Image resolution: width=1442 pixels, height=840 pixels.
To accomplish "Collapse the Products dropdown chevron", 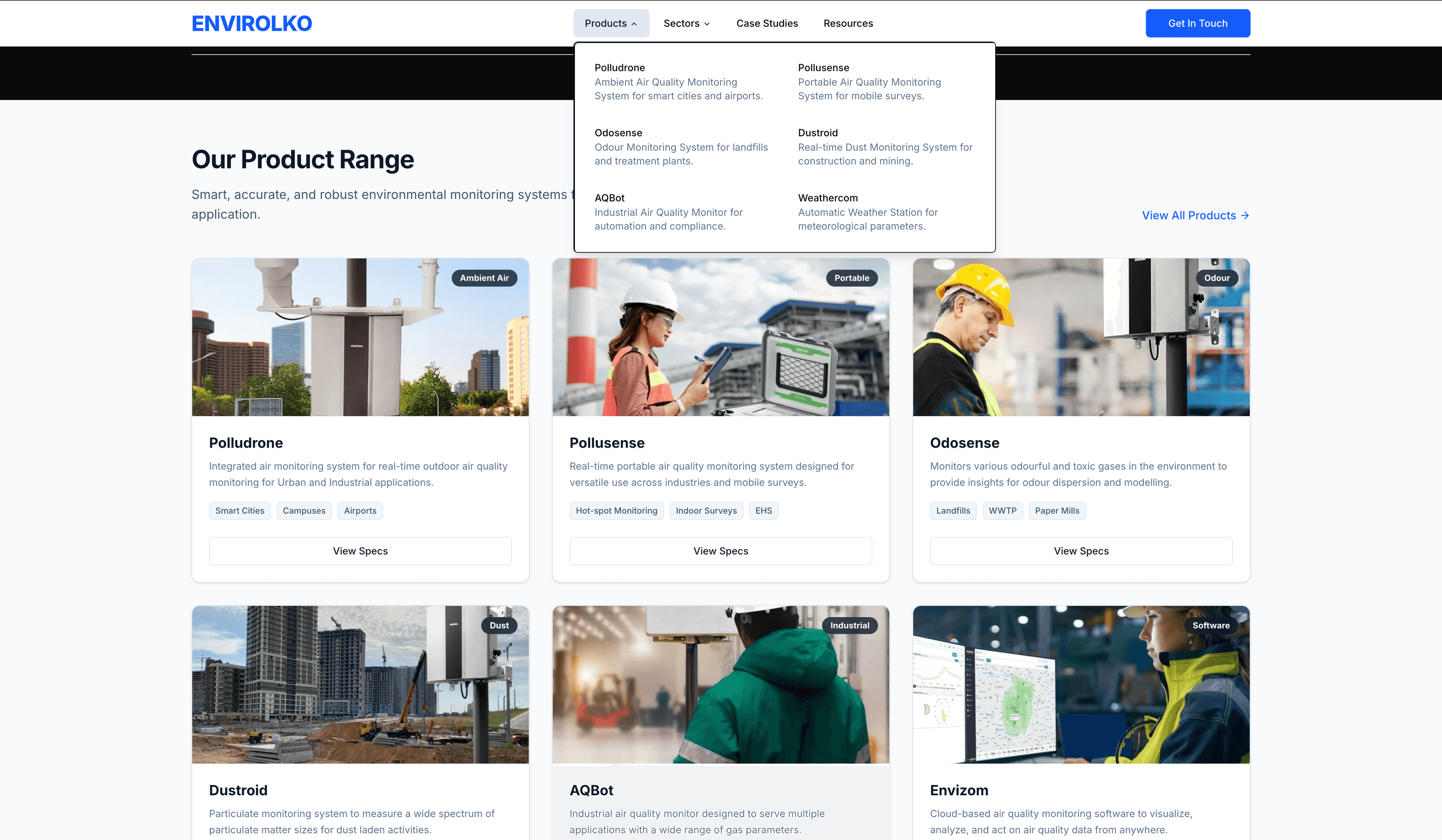I will point(634,24).
